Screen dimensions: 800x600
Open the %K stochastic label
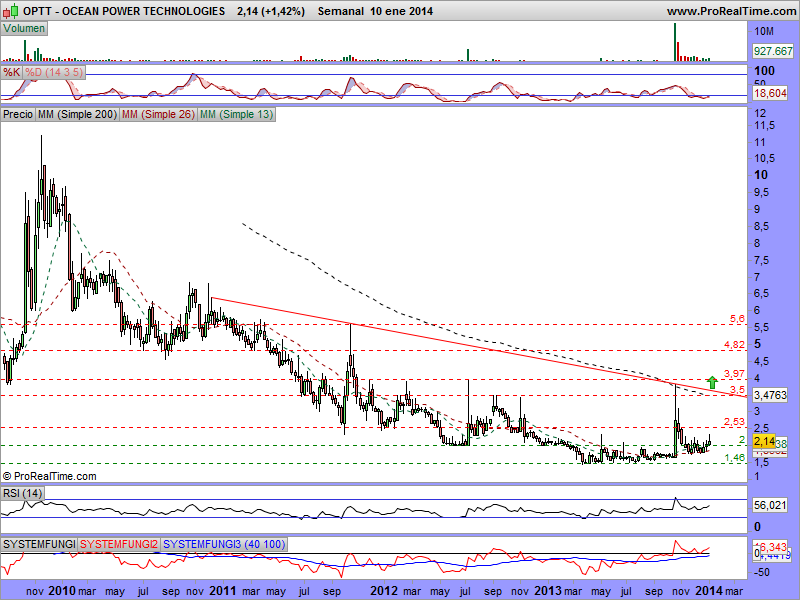(12, 72)
